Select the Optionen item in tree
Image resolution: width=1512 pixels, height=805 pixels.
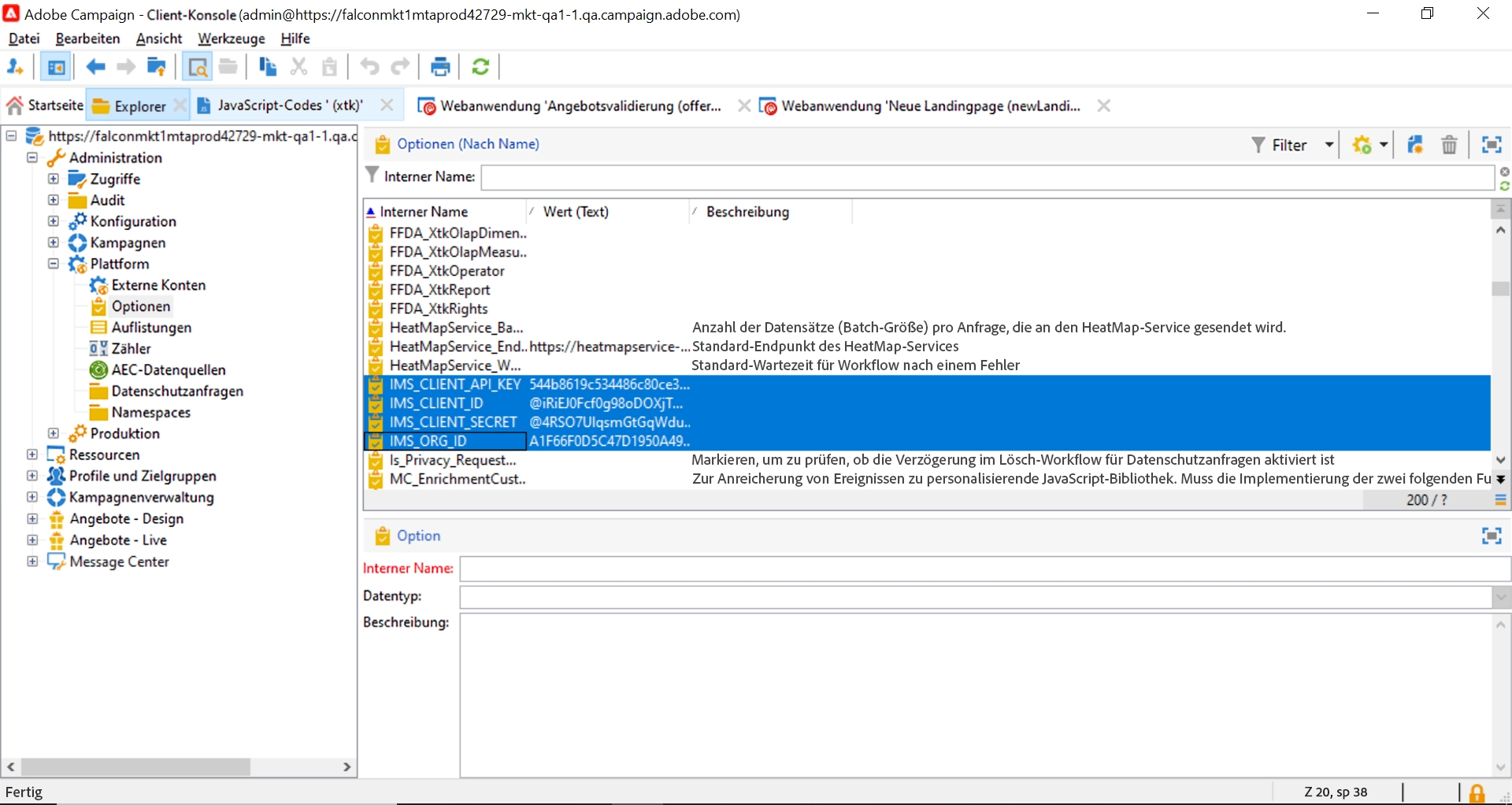(141, 306)
